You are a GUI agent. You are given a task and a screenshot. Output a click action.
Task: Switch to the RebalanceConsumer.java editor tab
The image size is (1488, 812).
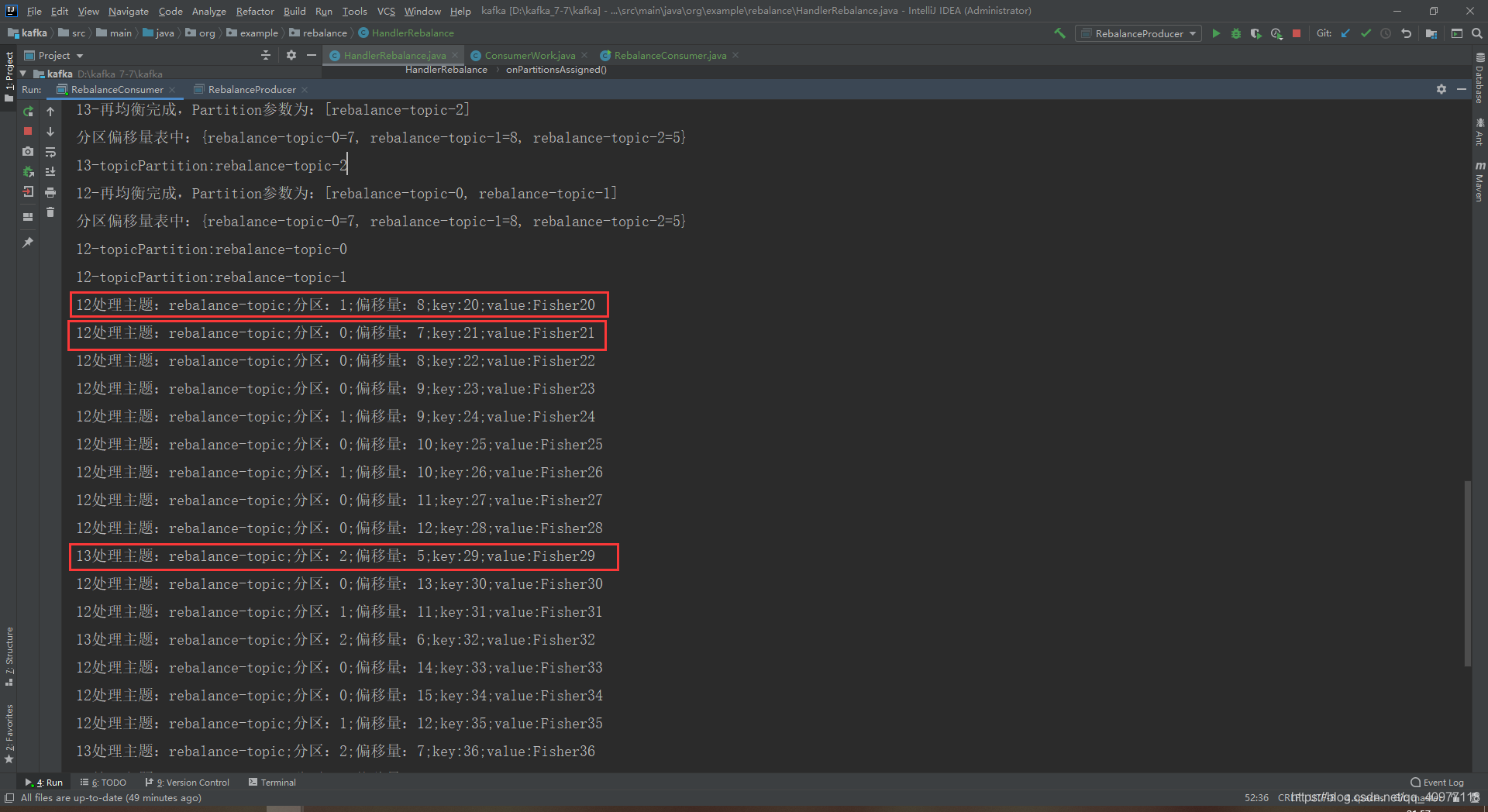[670, 55]
